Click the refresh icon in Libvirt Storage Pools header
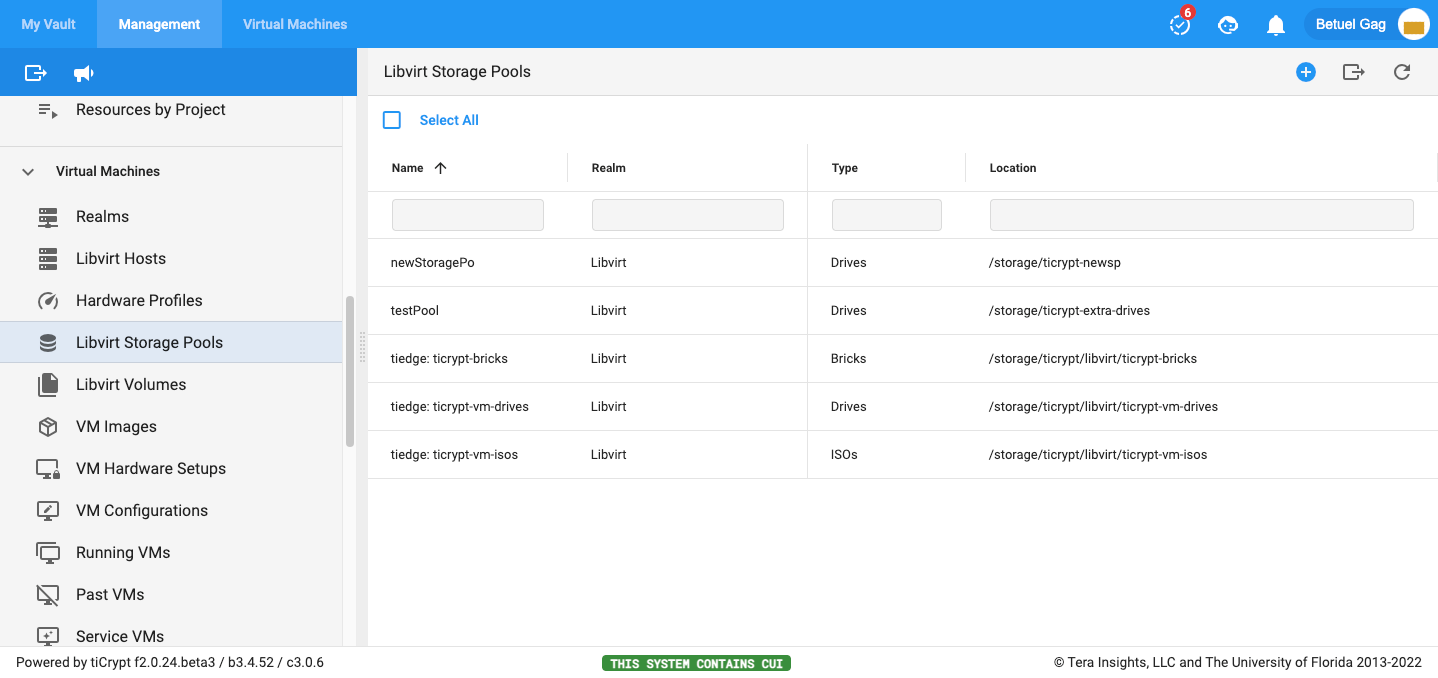Viewport: 1438px width, 678px height. (1402, 72)
